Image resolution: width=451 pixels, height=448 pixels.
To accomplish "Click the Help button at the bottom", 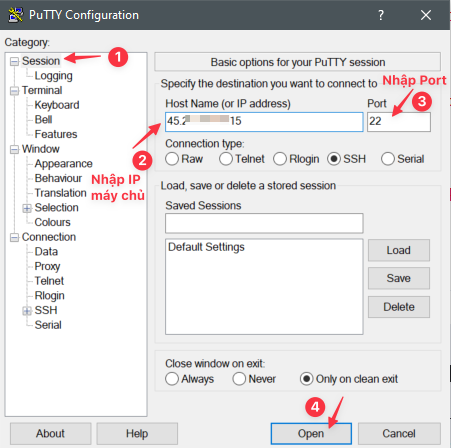I will [x=137, y=434].
